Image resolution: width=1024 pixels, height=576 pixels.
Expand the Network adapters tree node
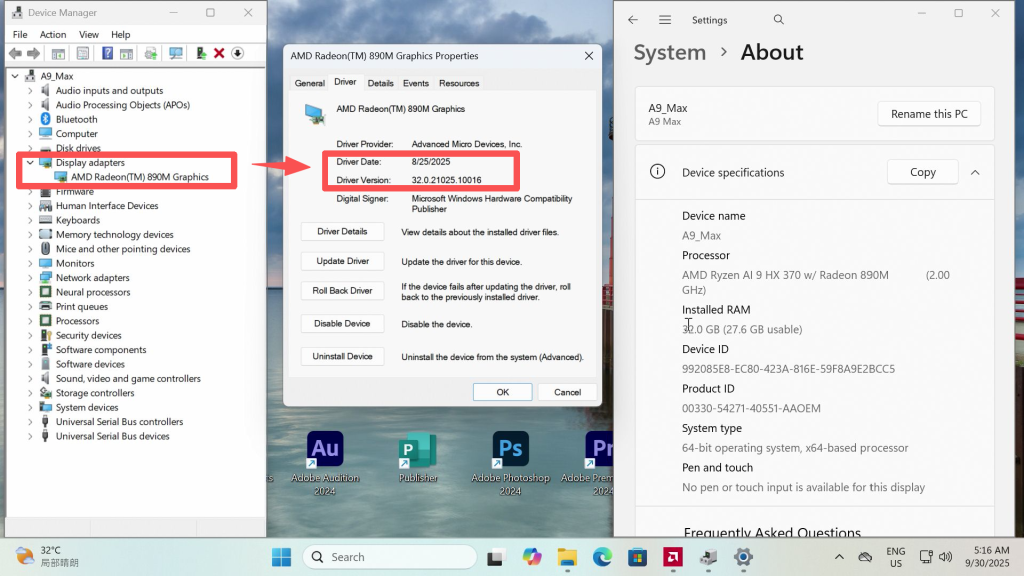pos(30,278)
